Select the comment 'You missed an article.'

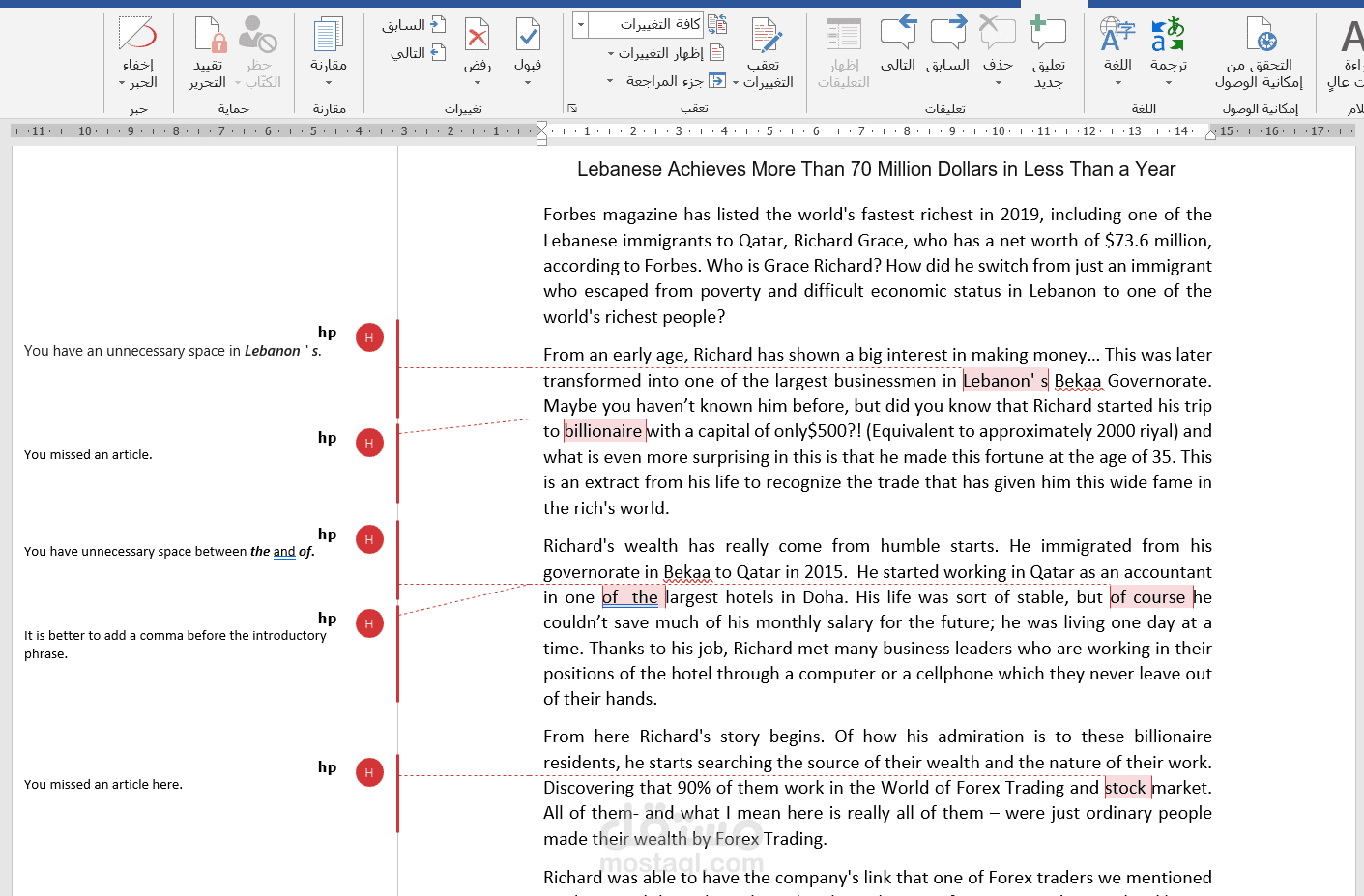pos(88,454)
